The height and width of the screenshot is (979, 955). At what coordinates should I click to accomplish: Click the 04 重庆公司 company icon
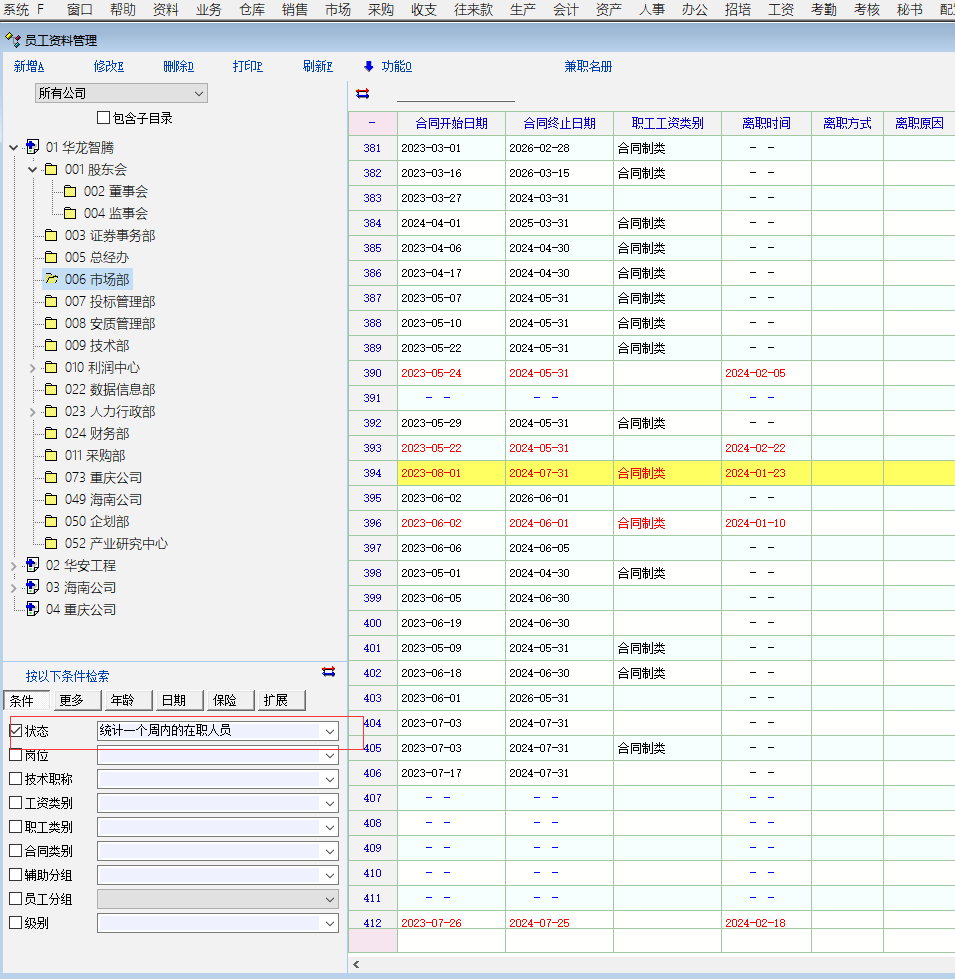(x=32, y=609)
